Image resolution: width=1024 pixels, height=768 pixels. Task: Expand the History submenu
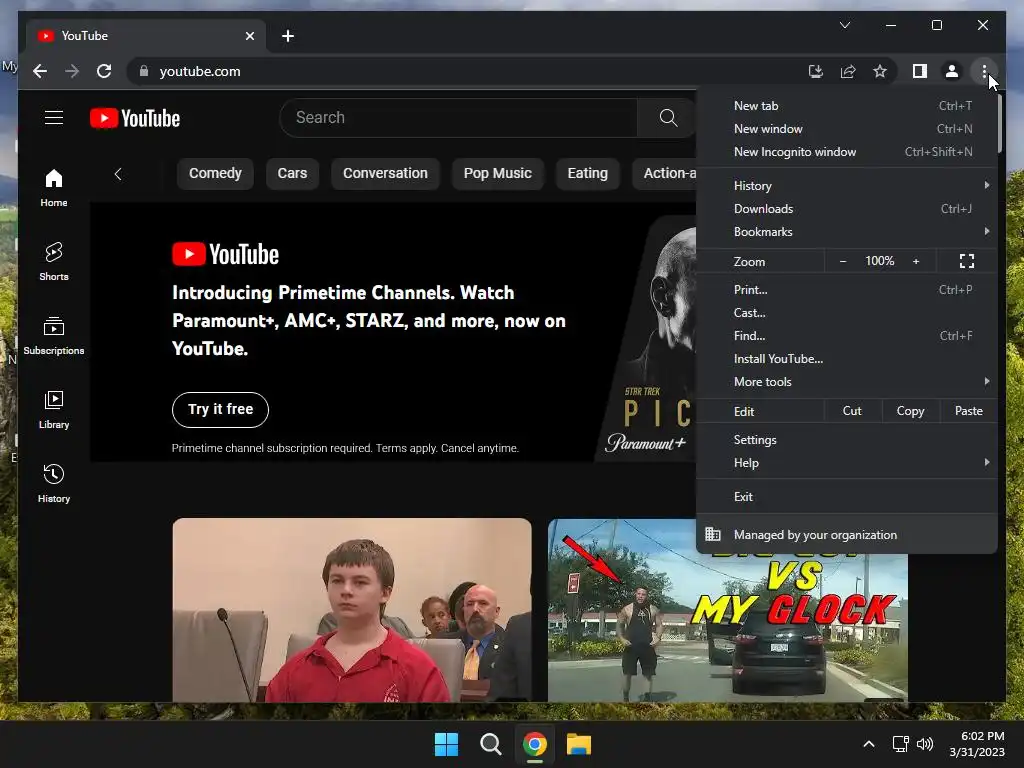846,185
